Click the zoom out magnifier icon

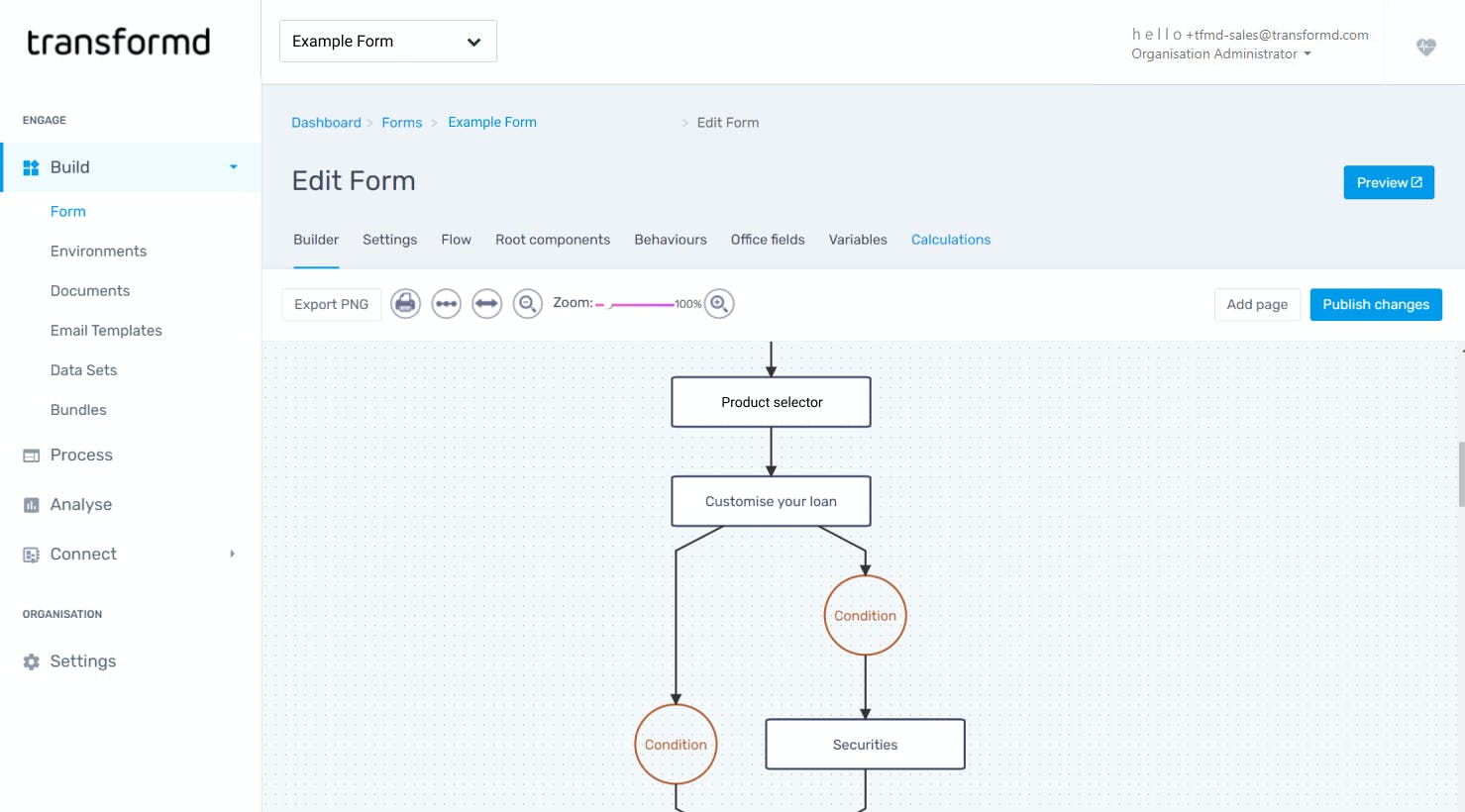click(528, 304)
